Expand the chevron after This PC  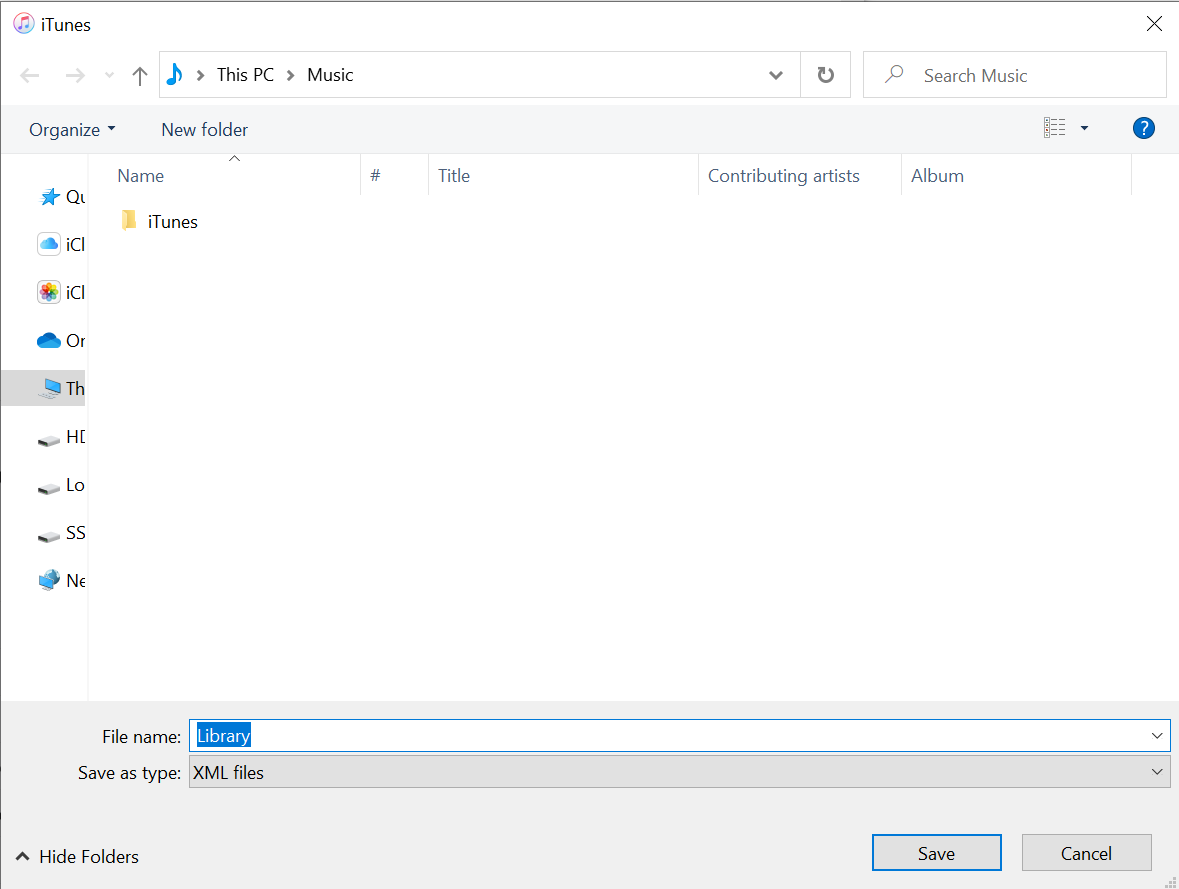click(290, 75)
